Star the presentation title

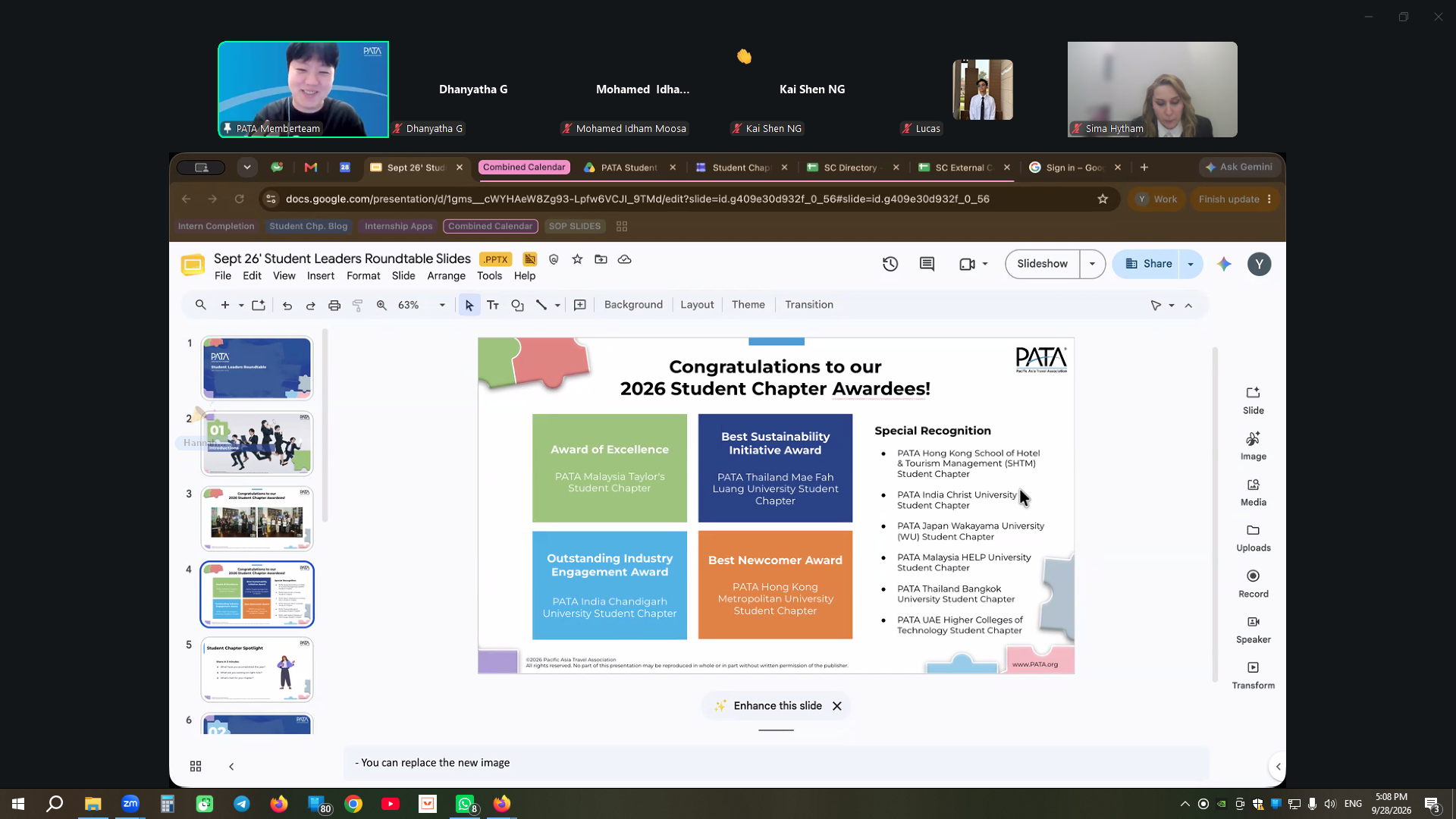tap(577, 259)
